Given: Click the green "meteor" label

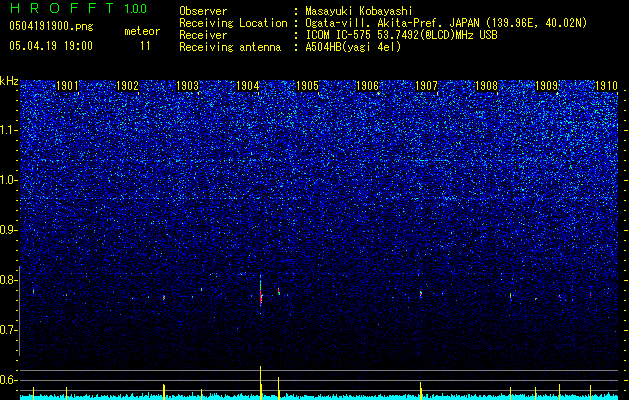Looking at the screenshot, I should (x=142, y=31).
